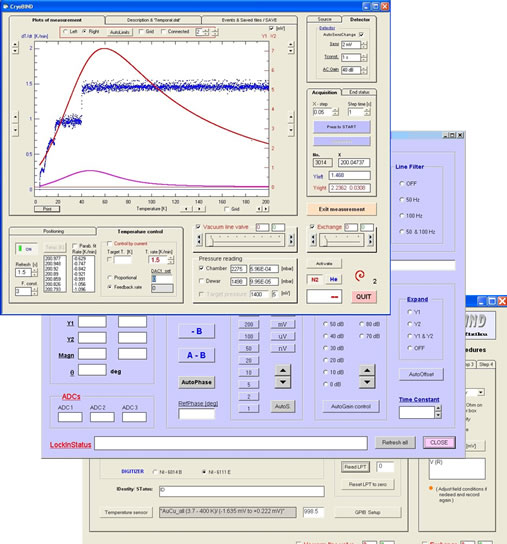Click the A - B input button
Viewport: 507px width, 544px height.
coord(196,355)
